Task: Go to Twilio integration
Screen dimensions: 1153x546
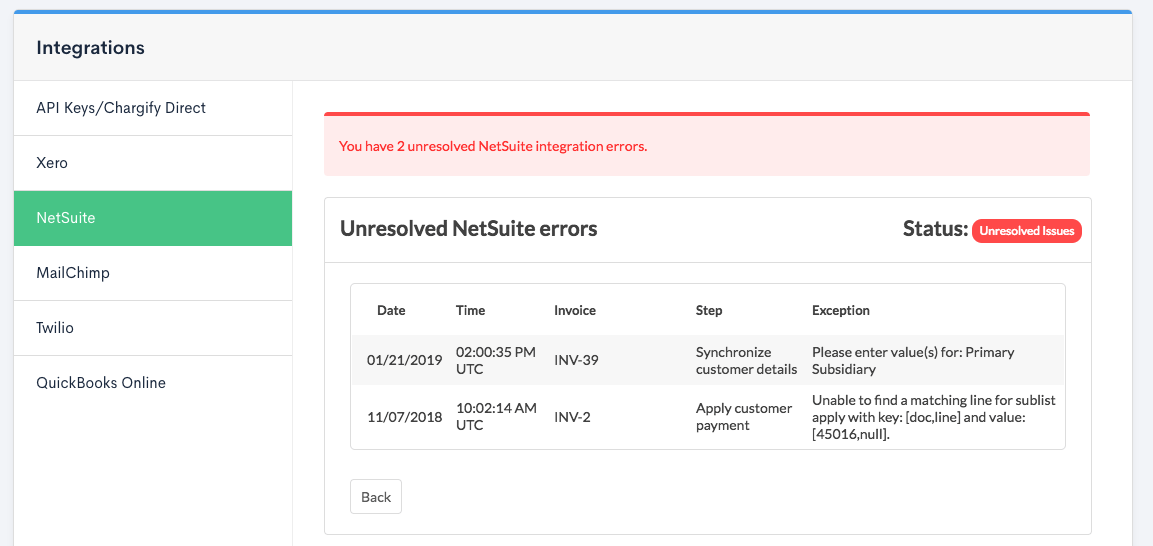Action: click(153, 328)
